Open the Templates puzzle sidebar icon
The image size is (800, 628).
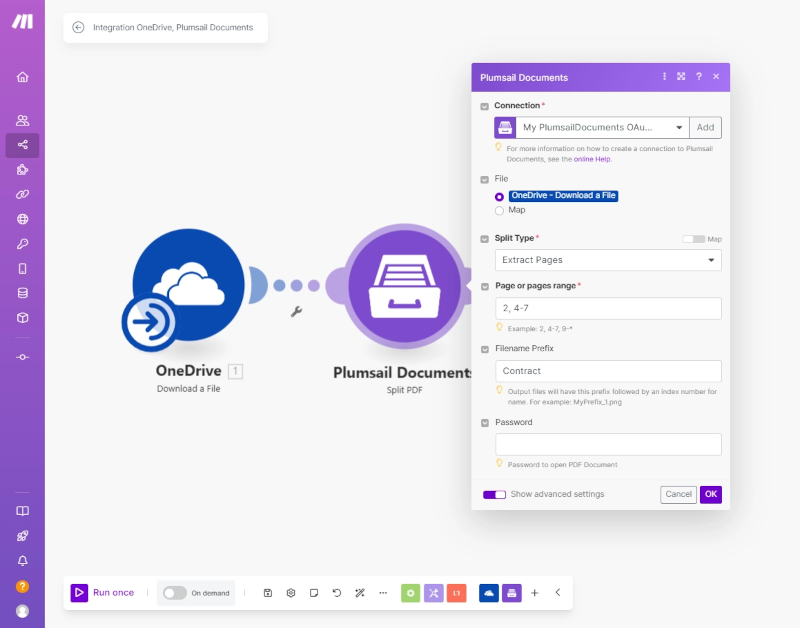point(22,170)
